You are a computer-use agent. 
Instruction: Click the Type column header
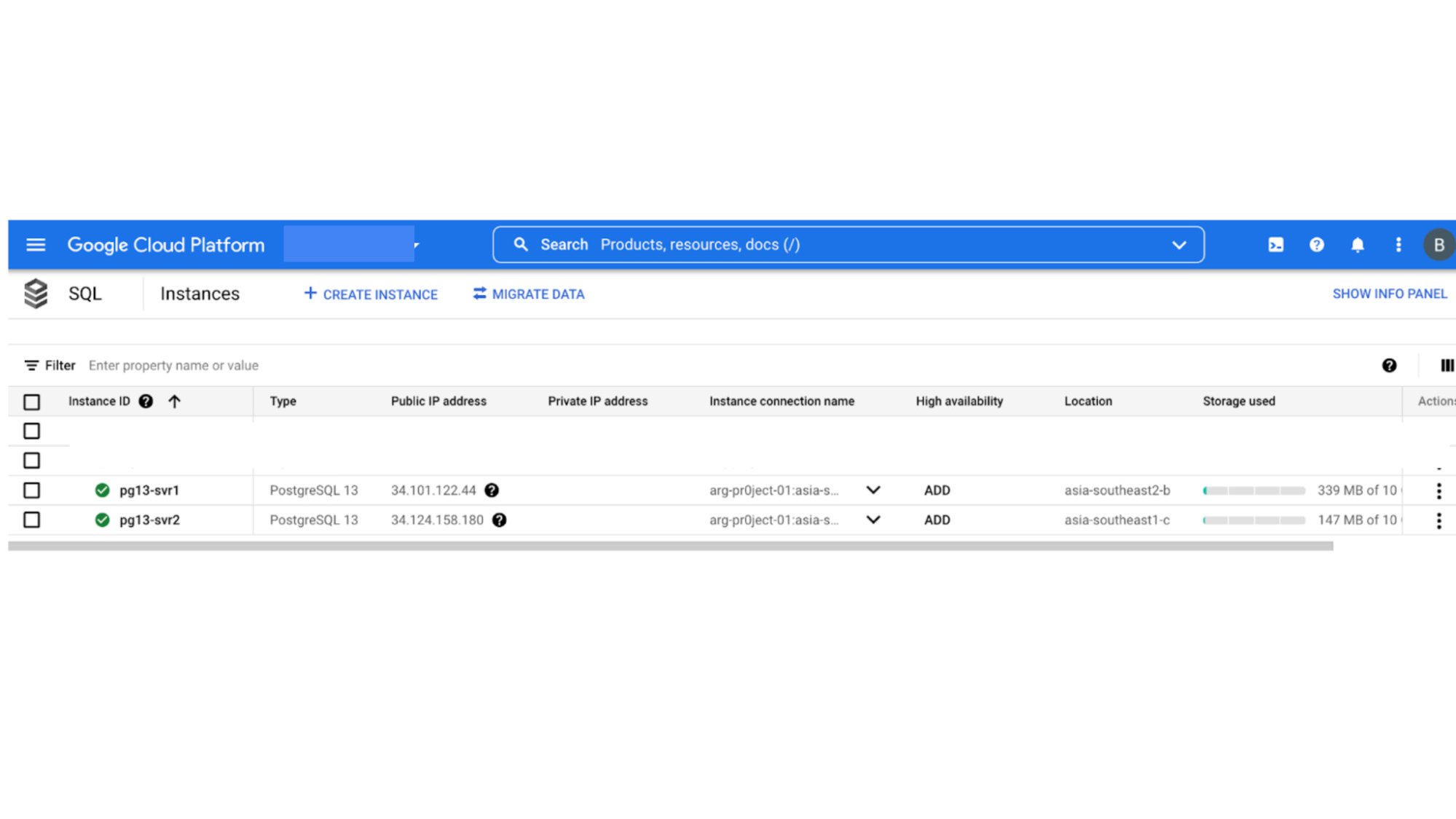(283, 401)
